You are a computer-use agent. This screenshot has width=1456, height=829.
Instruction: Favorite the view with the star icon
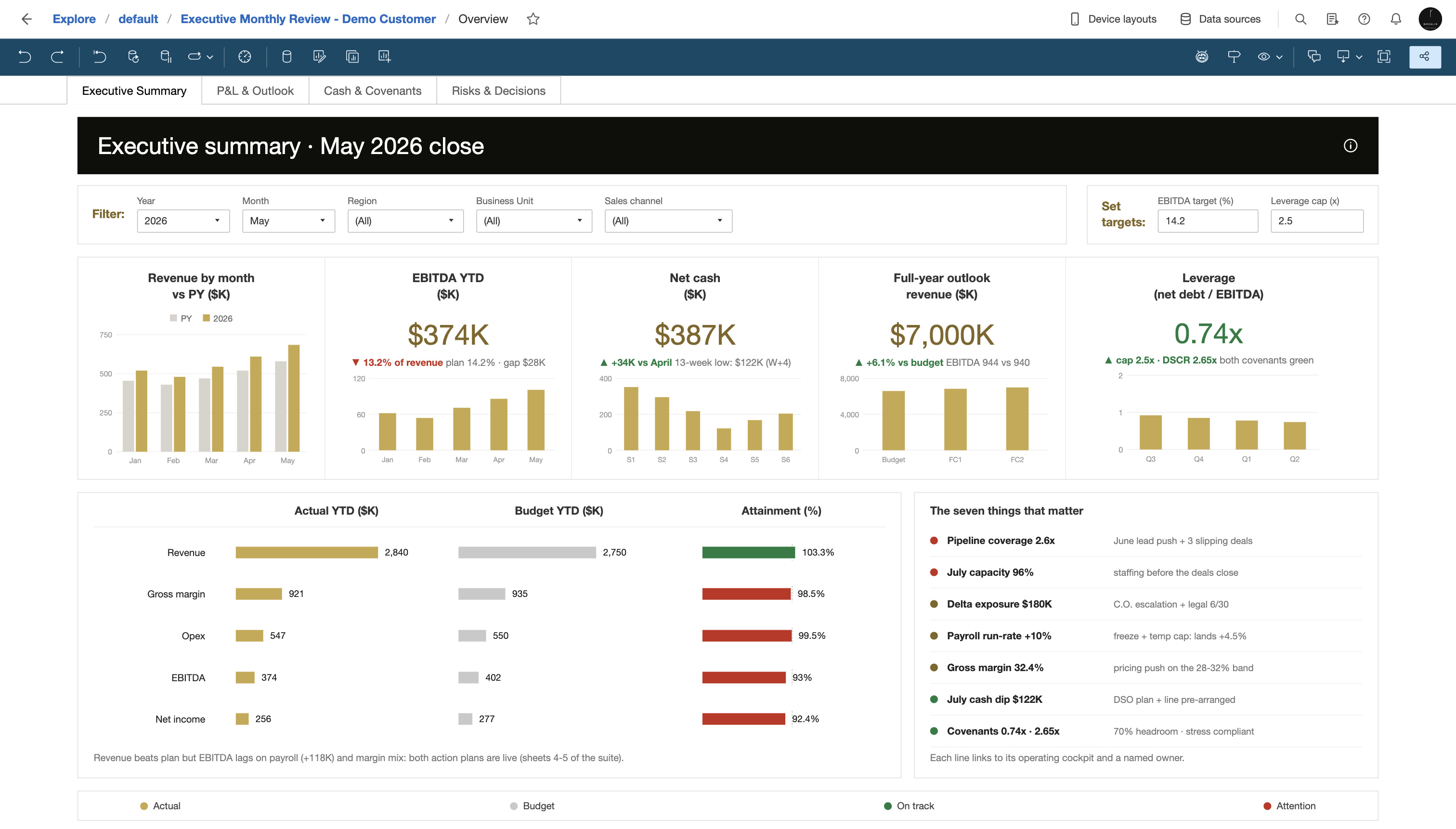coord(533,19)
